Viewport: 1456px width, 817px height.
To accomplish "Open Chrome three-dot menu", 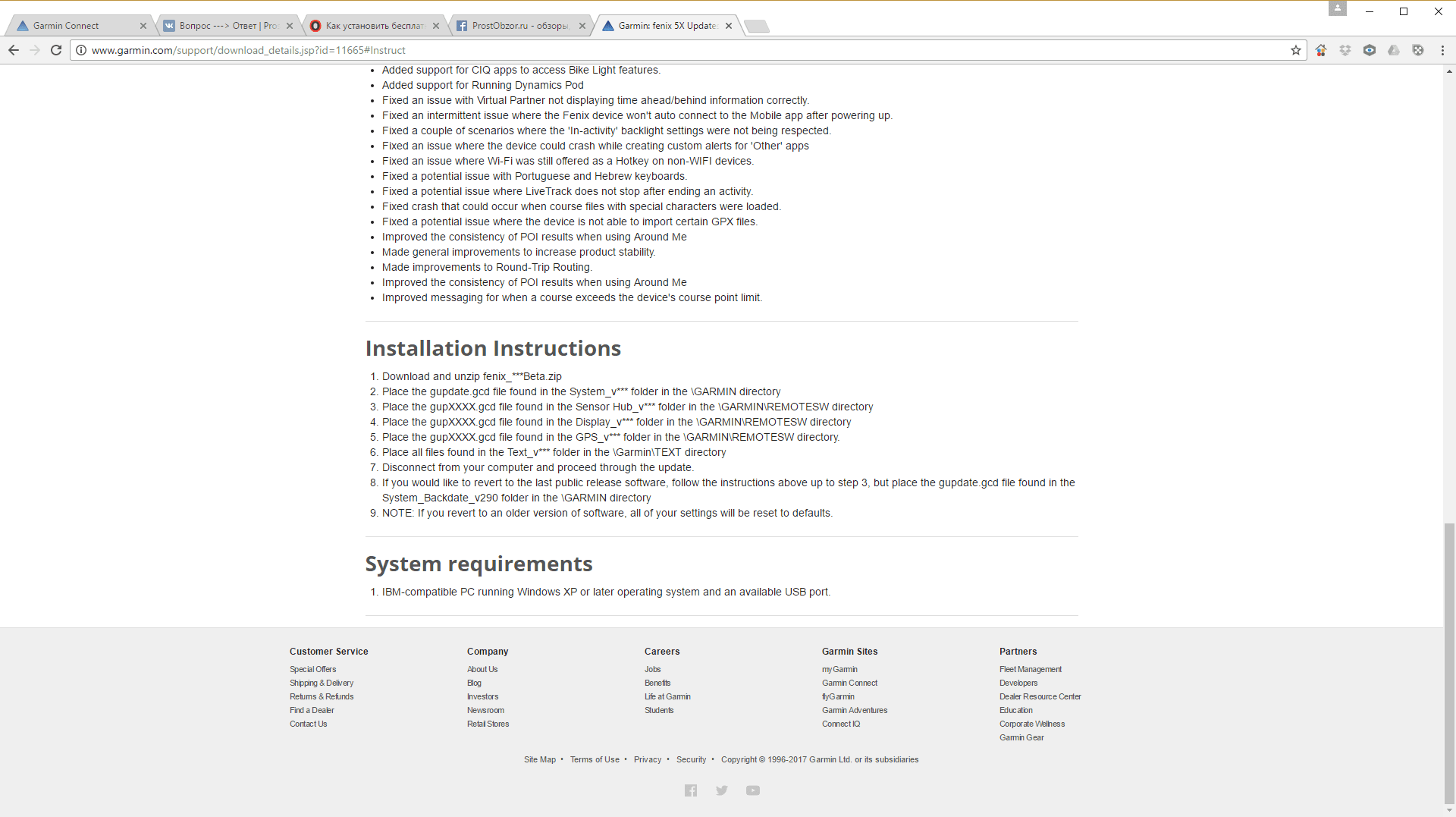I will pyautogui.click(x=1442, y=50).
